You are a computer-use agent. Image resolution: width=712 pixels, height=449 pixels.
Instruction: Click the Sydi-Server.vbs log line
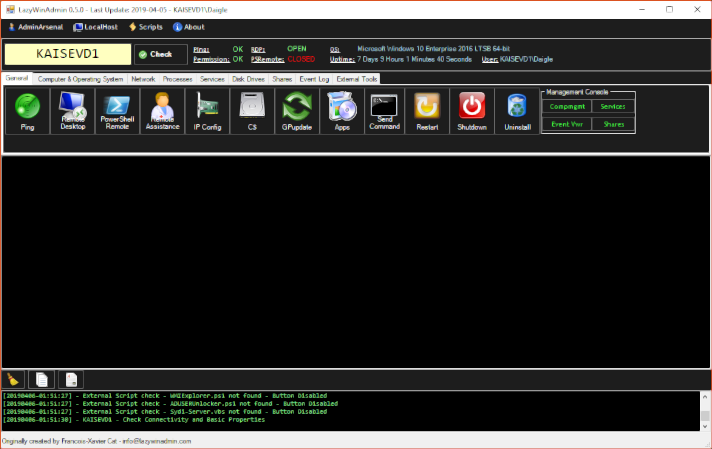pos(165,412)
